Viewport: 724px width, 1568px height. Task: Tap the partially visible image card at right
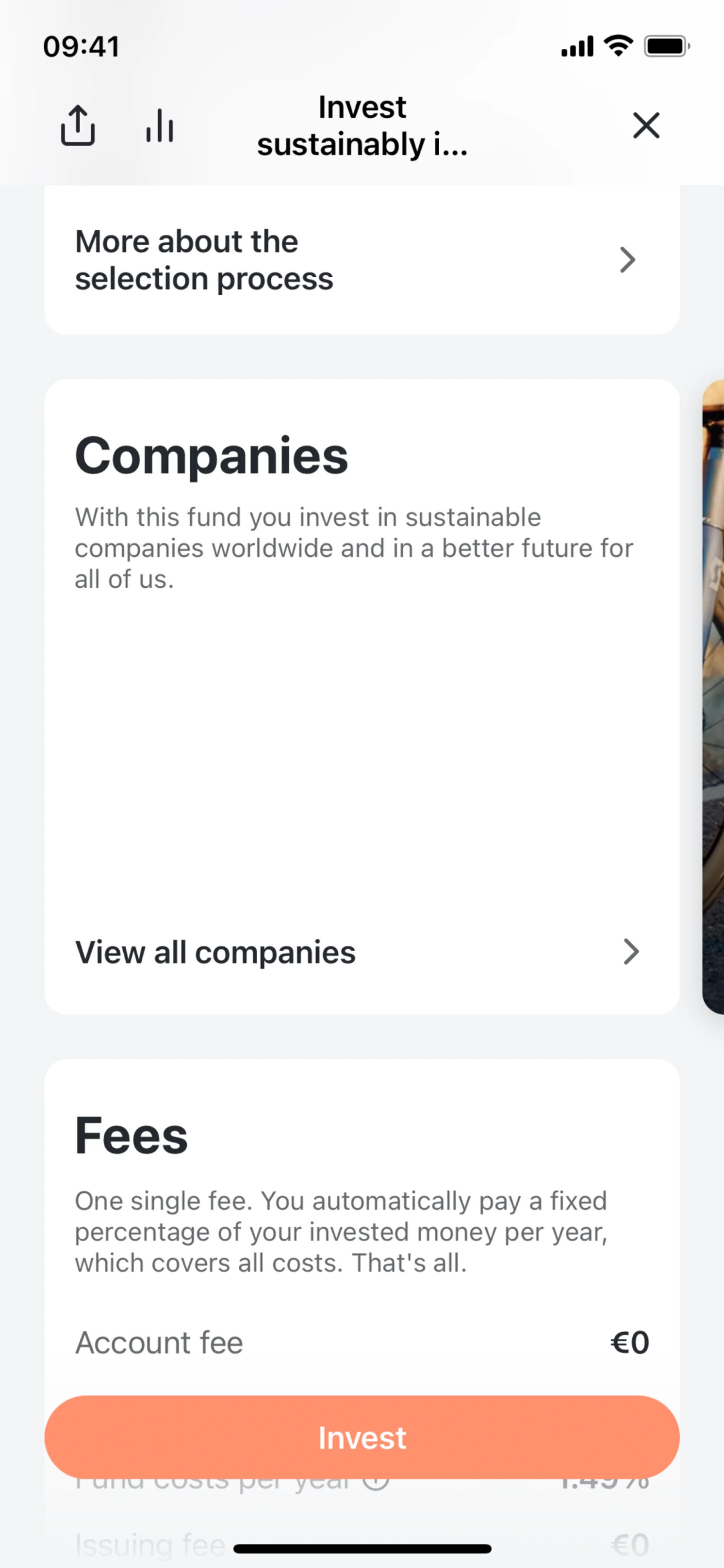point(713,696)
